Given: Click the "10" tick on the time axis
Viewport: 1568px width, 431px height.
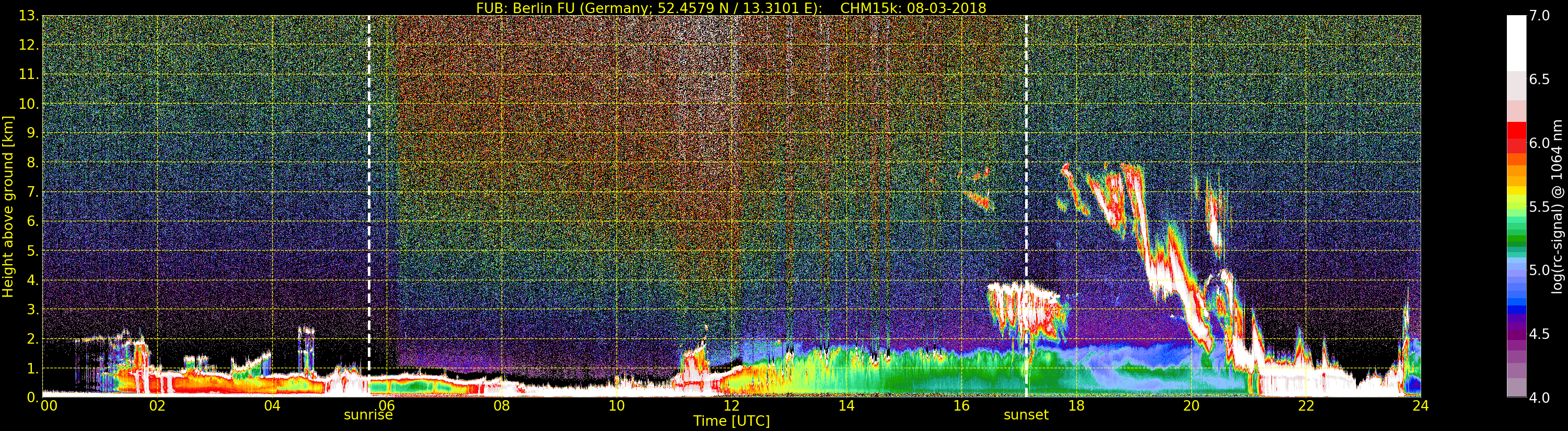Looking at the screenshot, I should 617,406.
